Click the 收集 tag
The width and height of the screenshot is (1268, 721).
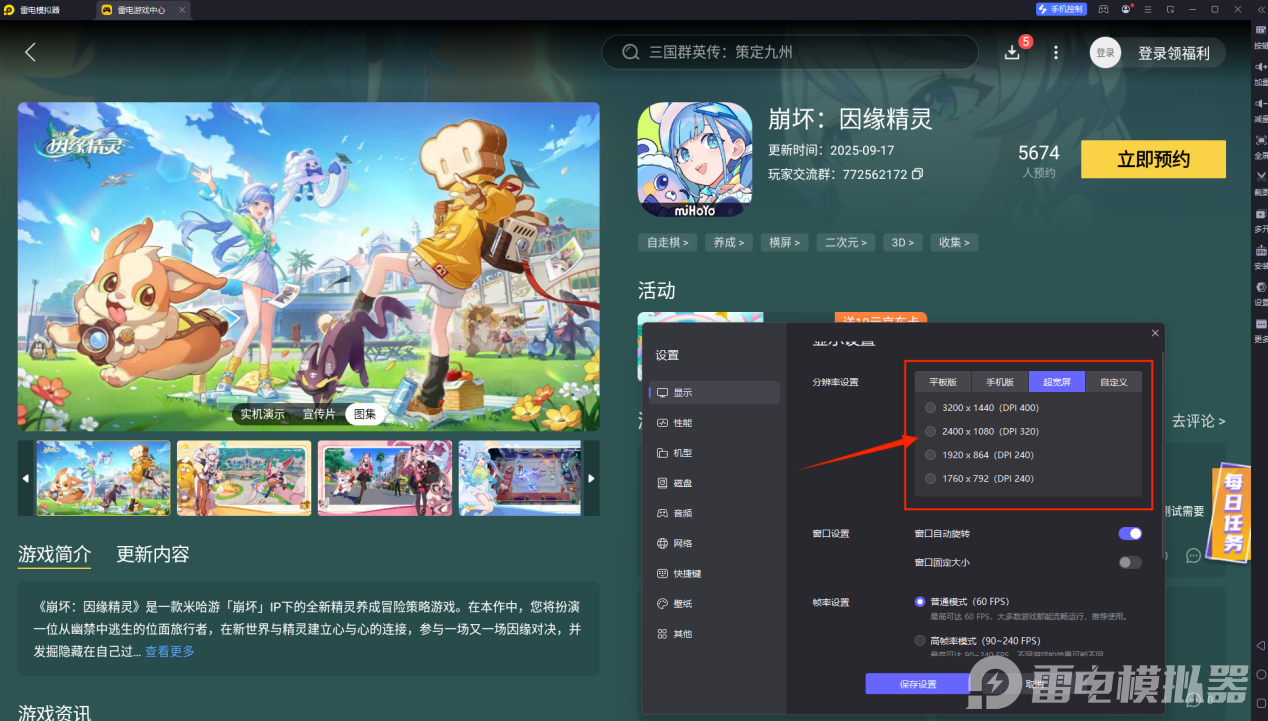[x=954, y=242]
